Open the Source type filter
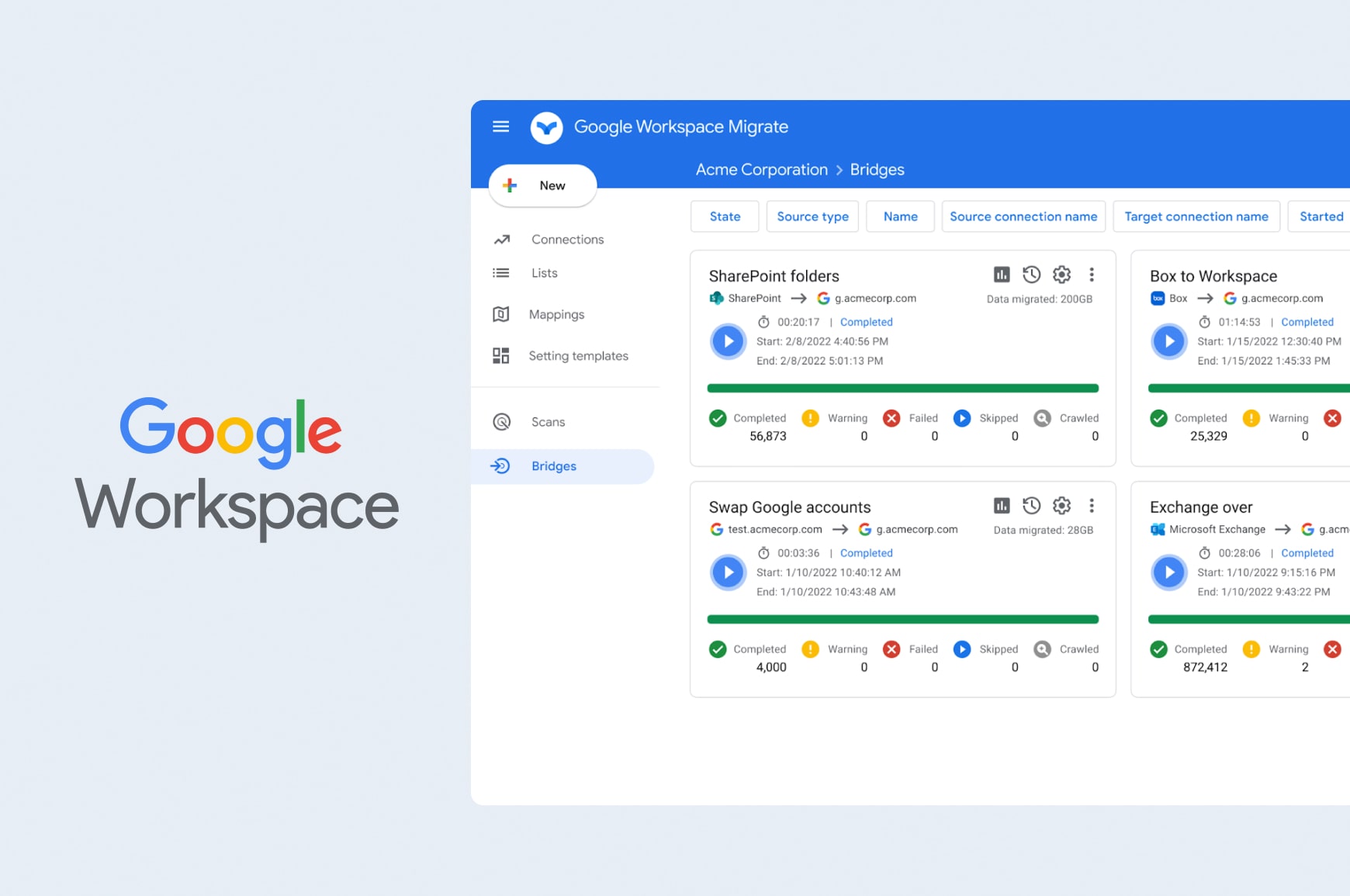Viewport: 1350px width, 896px height. click(812, 216)
